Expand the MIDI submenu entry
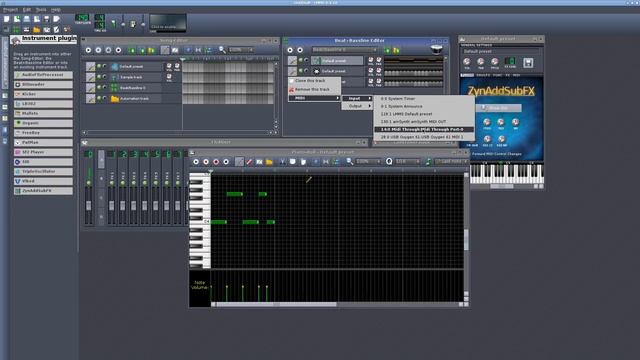The height and width of the screenshot is (360, 640). coord(314,98)
